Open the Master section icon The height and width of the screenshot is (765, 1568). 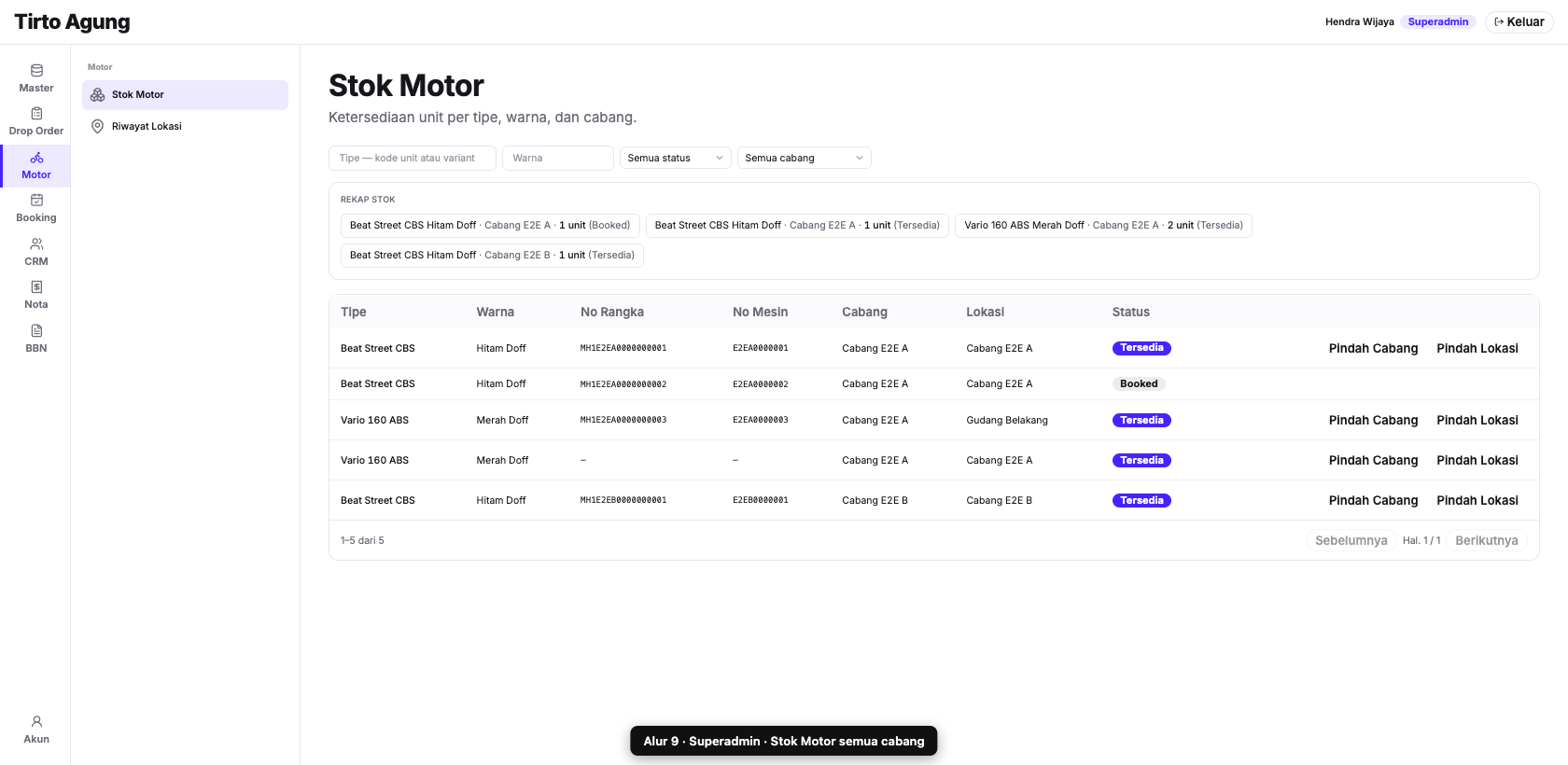(36, 71)
